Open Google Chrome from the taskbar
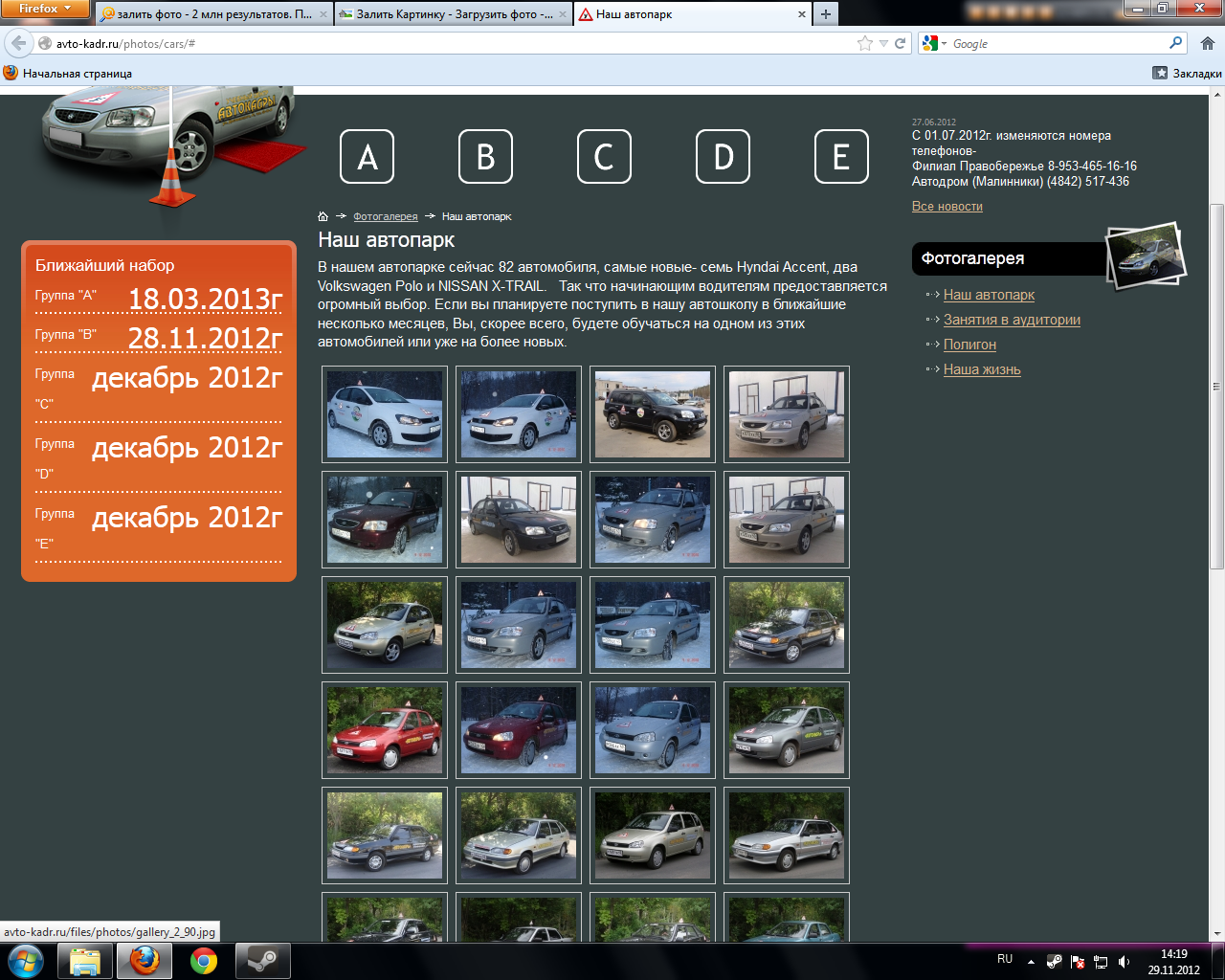1225x980 pixels. 203,960
